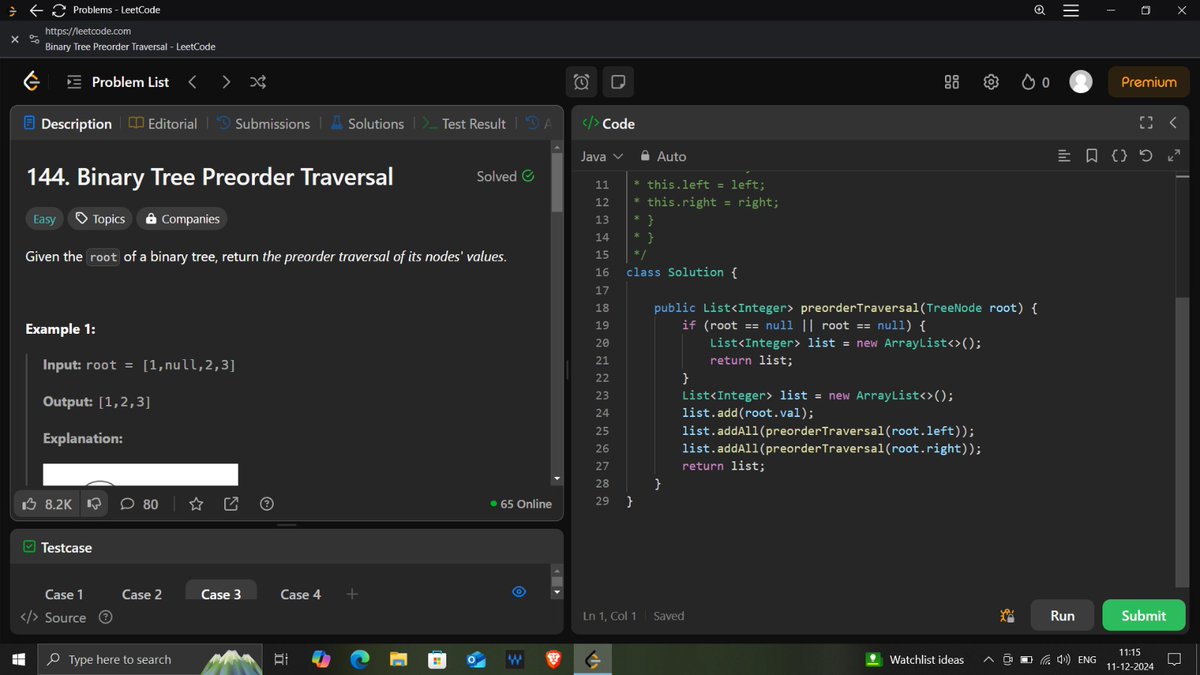Submit the solution

coord(1144,616)
